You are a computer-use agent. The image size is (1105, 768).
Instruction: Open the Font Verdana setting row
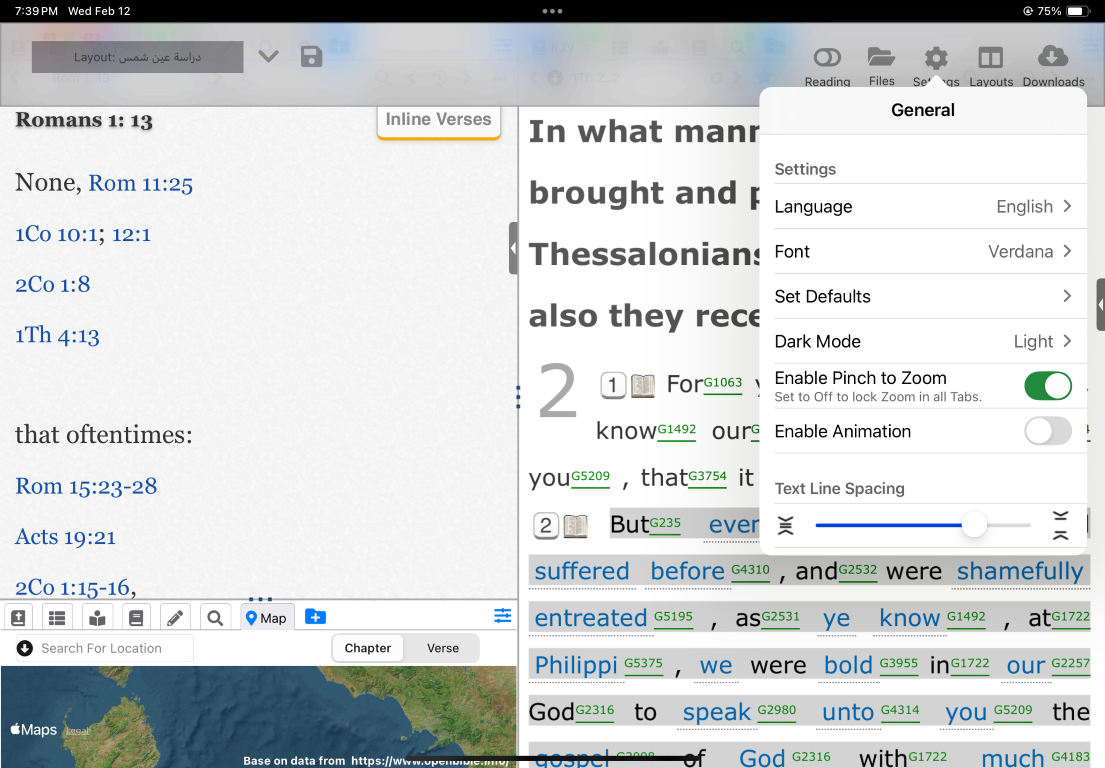tap(922, 252)
